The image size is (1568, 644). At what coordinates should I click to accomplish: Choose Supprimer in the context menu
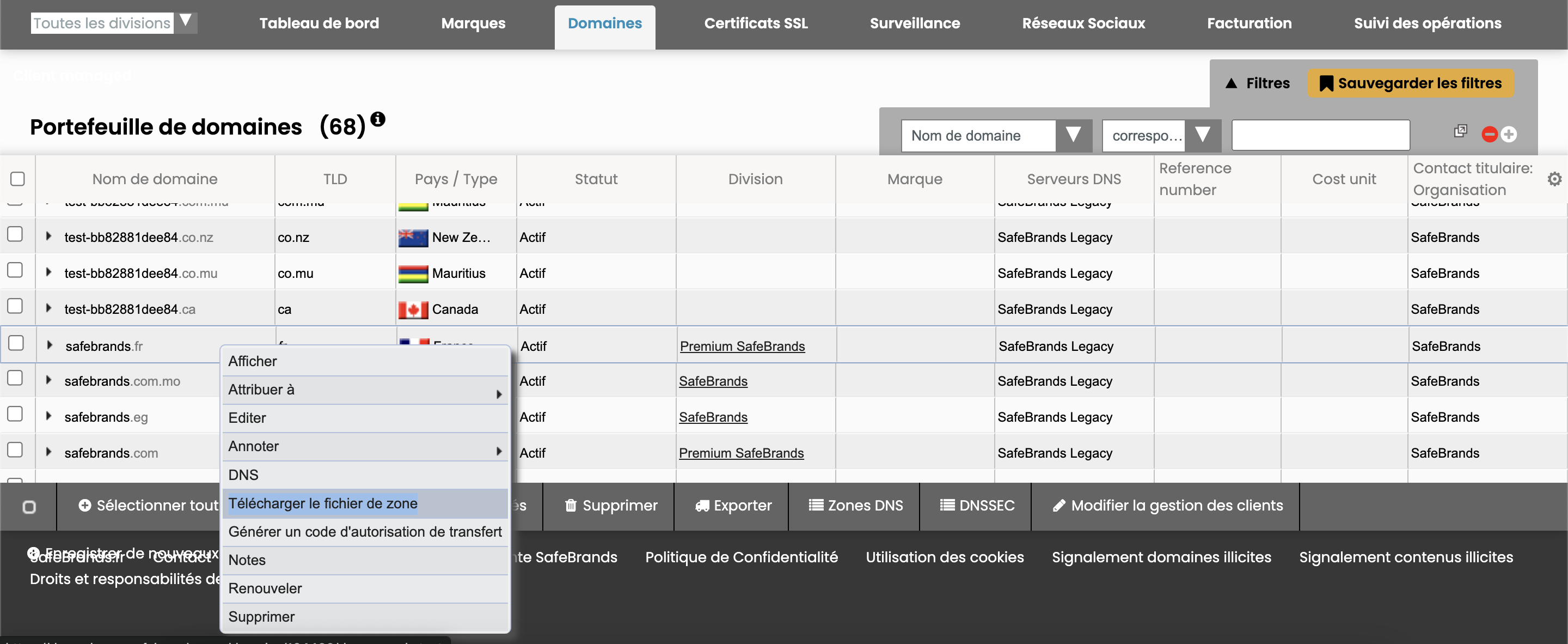point(365,617)
